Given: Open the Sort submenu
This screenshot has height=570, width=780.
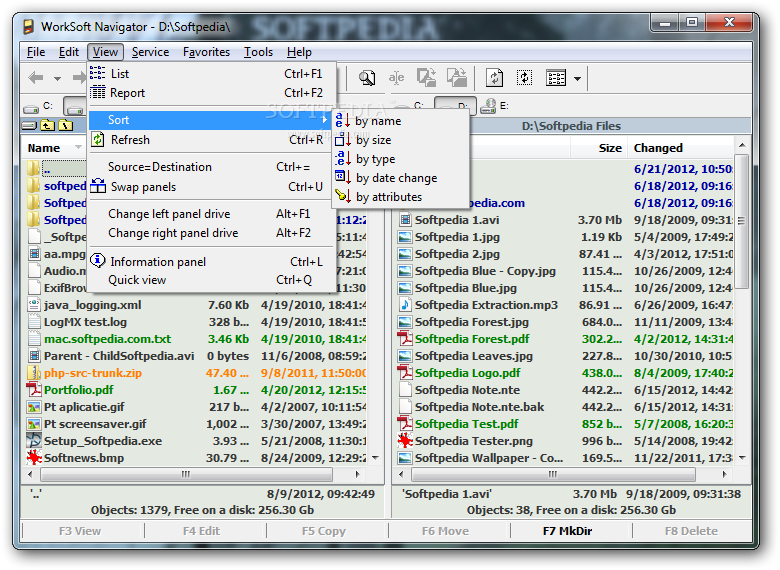Looking at the screenshot, I should (x=211, y=120).
